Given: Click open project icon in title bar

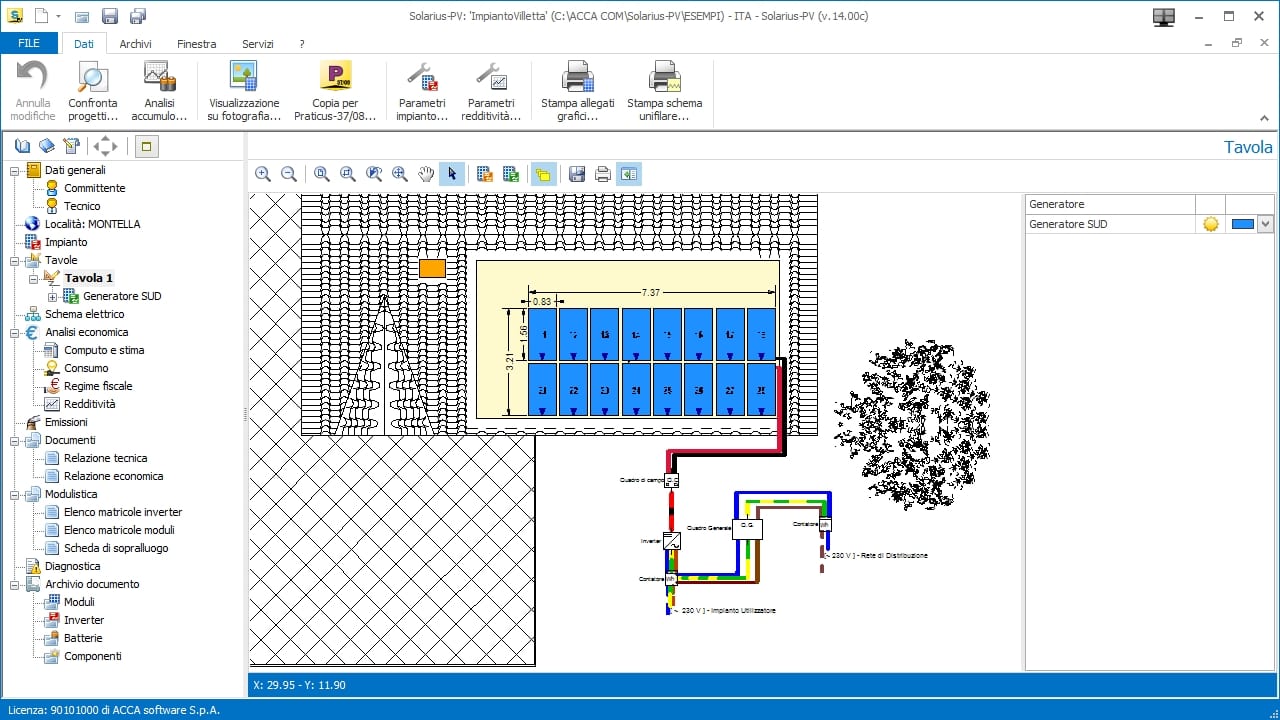Looking at the screenshot, I should point(82,16).
